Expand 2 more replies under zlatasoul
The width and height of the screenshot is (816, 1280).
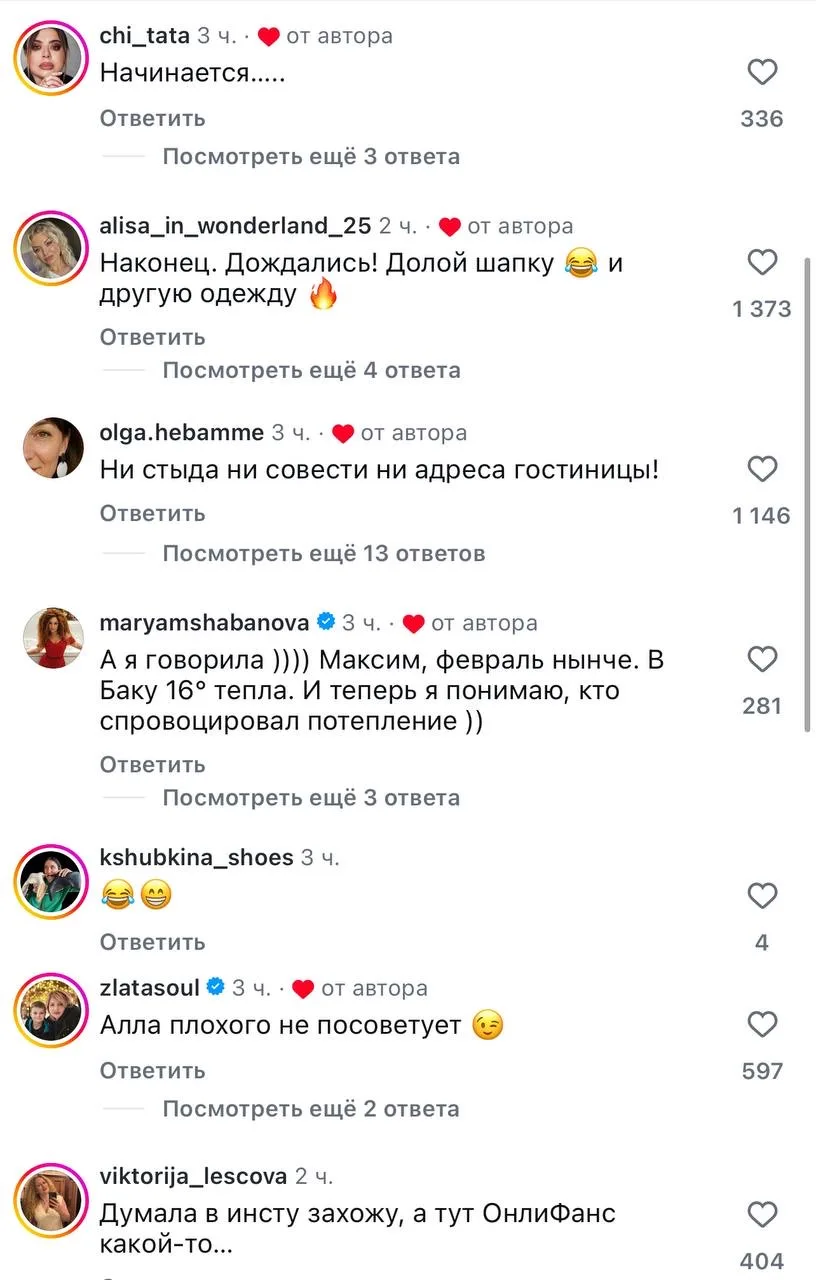pos(311,1108)
